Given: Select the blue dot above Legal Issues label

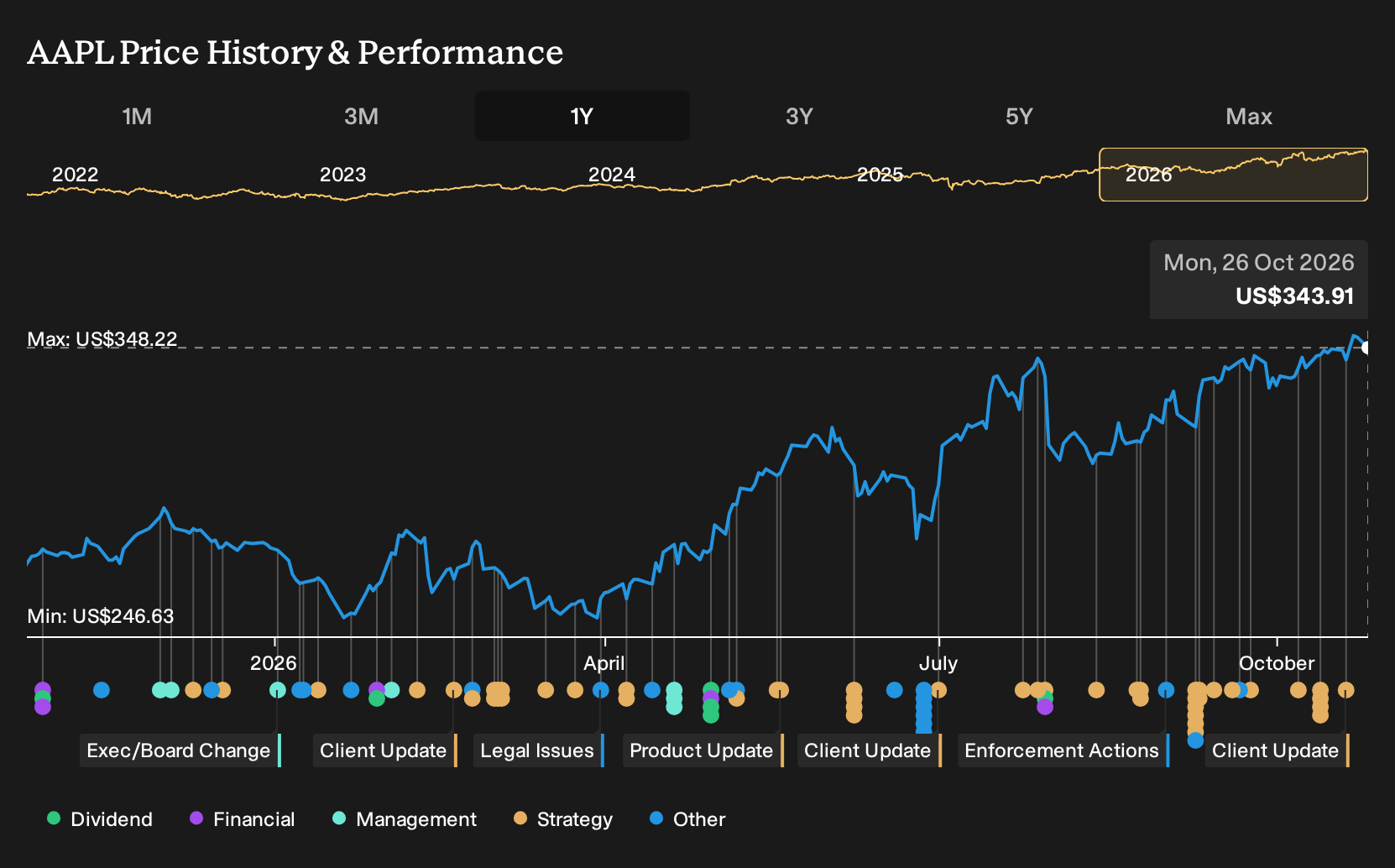Looking at the screenshot, I should pos(601,690).
